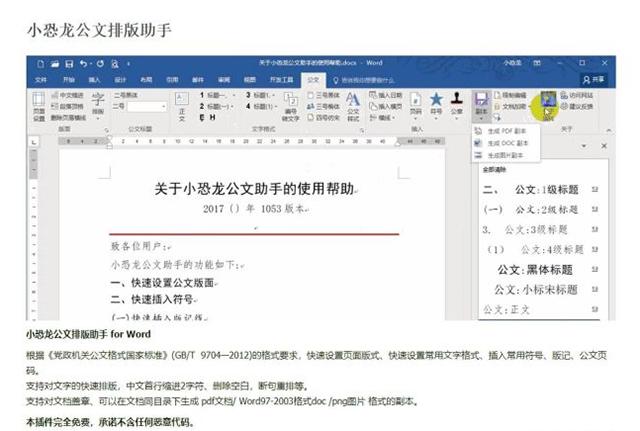This screenshot has width=640, height=431.
Task: Choose 生成 PDF 副本 from dropdown menu
Action: (x=505, y=131)
